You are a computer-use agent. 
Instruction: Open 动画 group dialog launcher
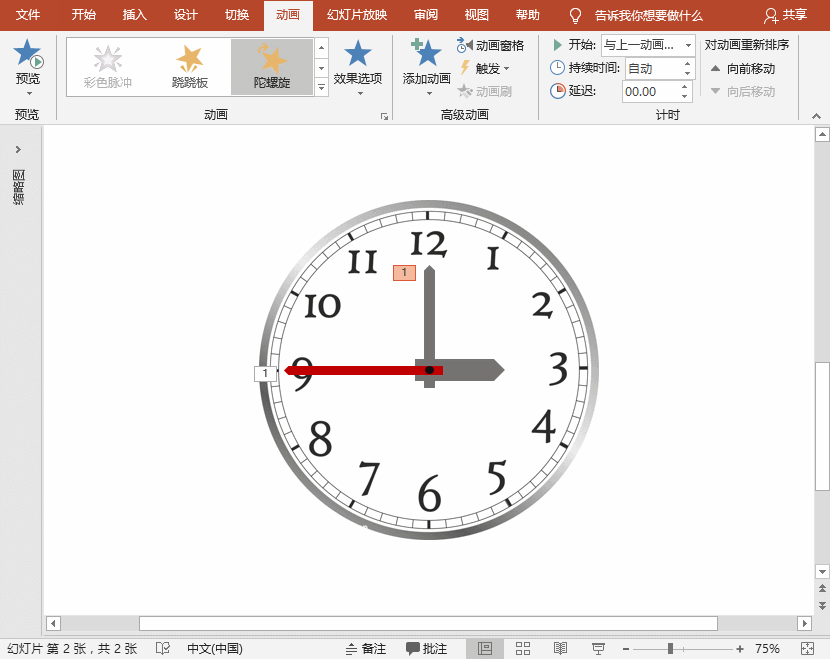(384, 116)
